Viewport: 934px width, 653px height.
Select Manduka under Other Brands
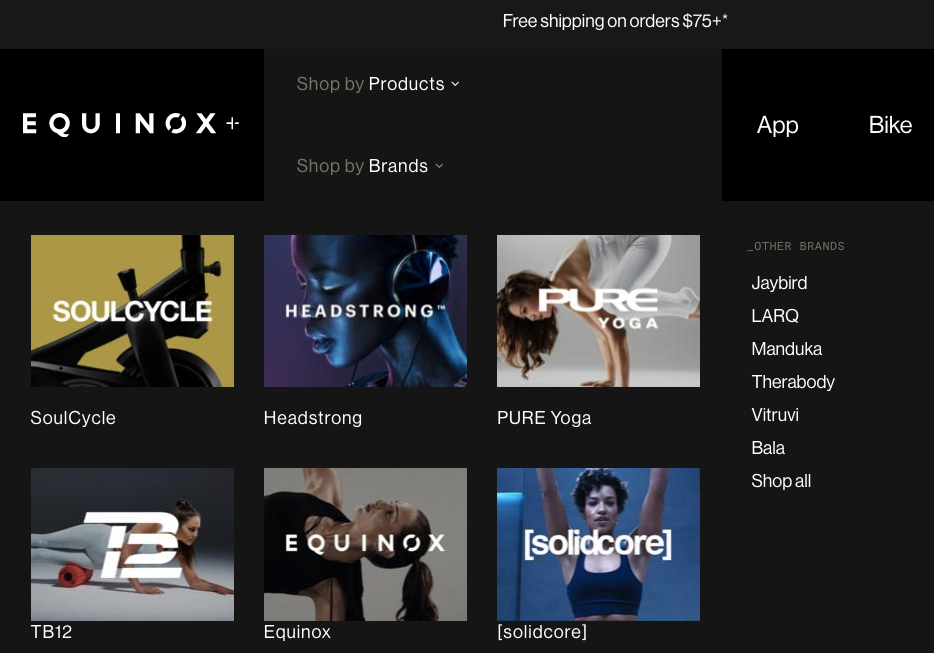pyautogui.click(x=786, y=349)
